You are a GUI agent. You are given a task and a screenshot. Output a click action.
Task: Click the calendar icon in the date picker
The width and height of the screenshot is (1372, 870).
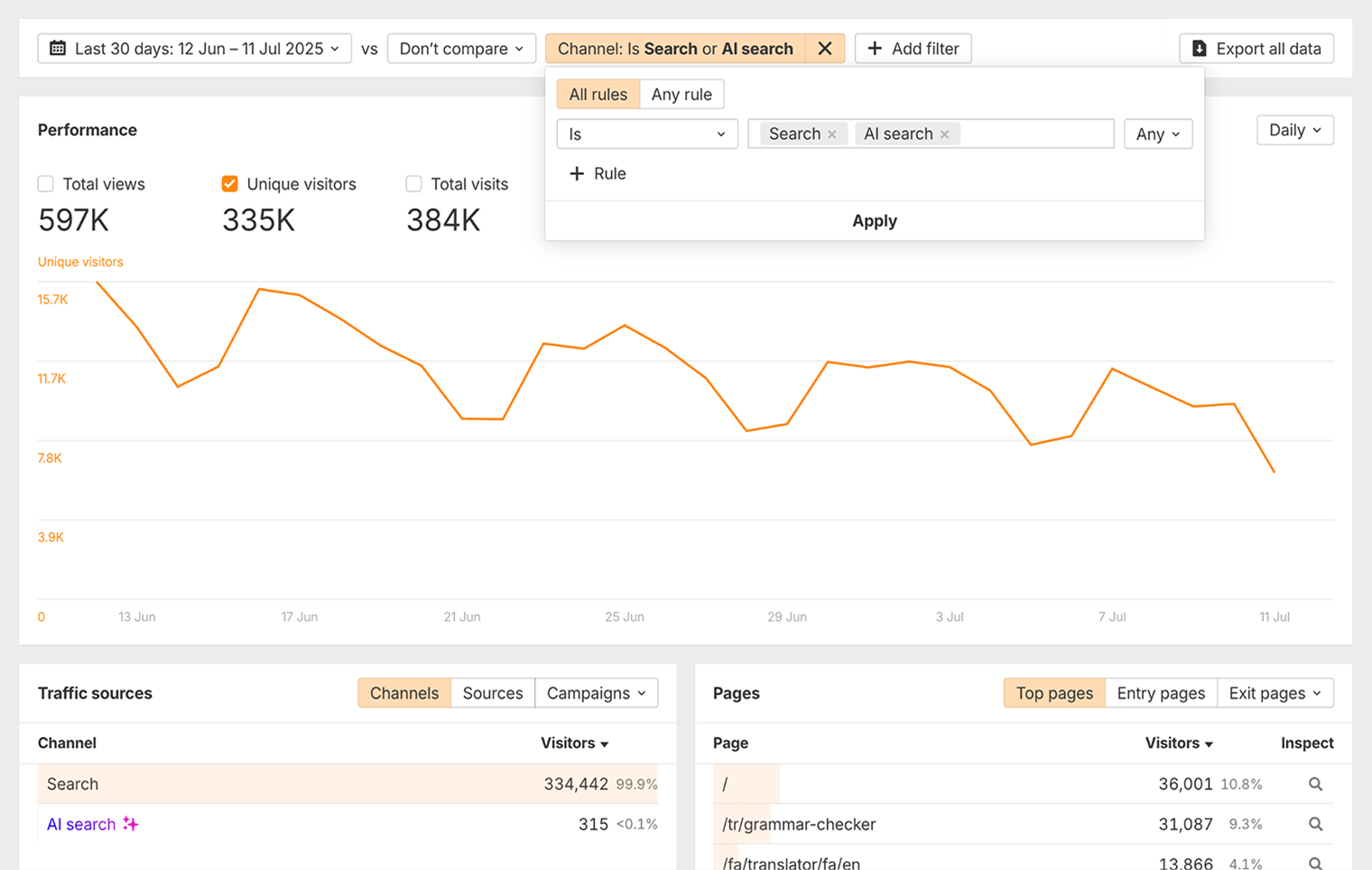56,48
